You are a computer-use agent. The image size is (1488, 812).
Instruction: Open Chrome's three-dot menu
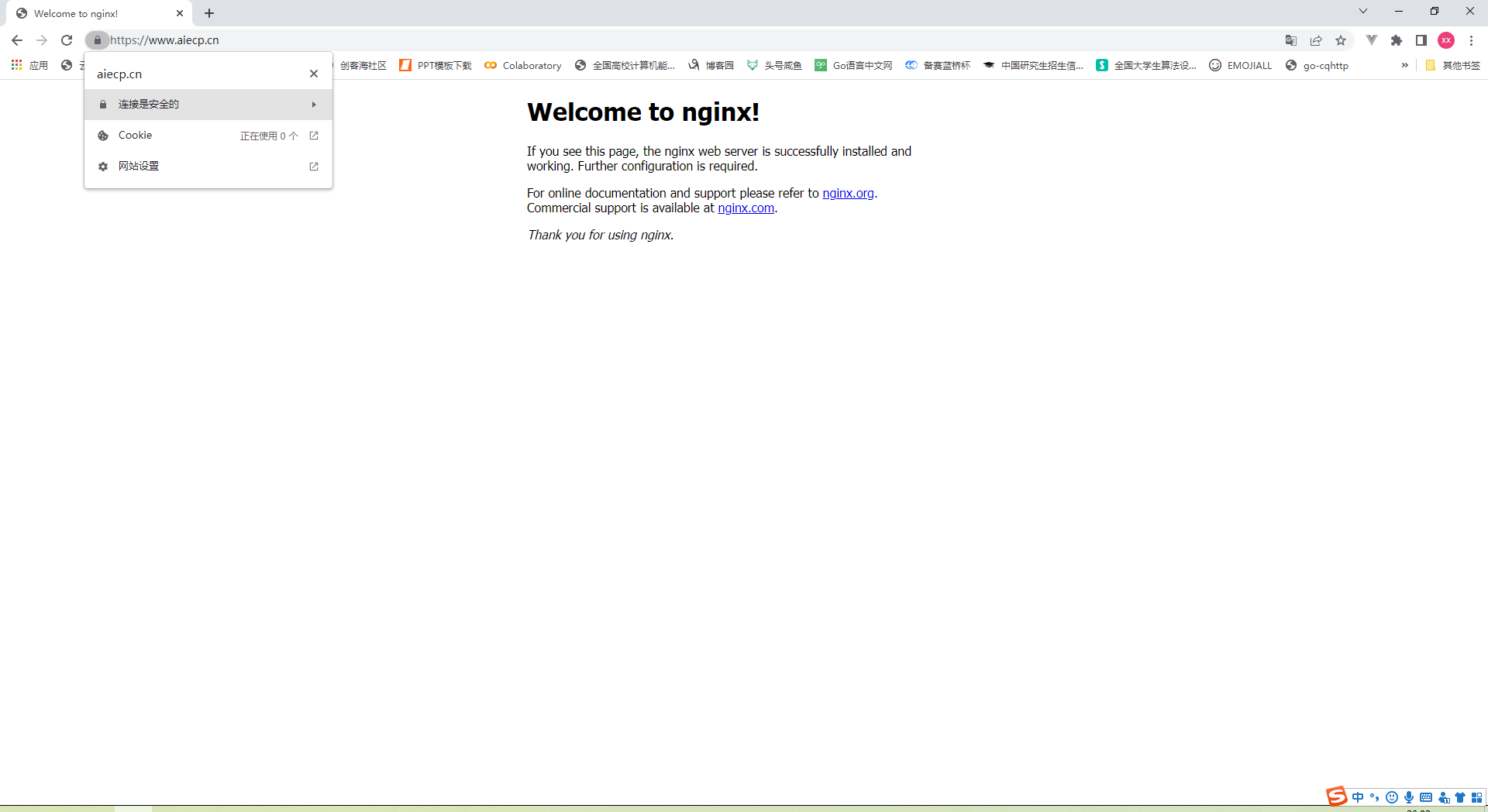tap(1471, 40)
